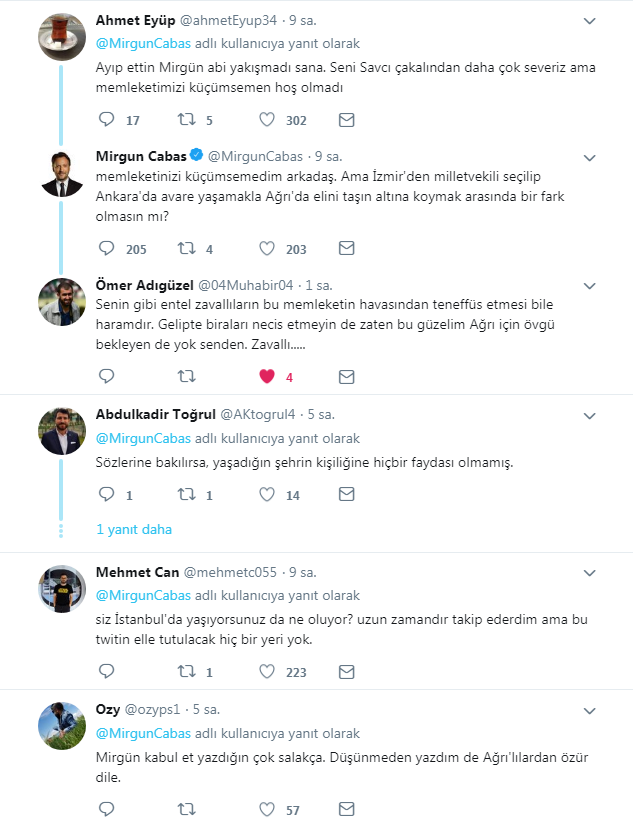
Task: Open the dropdown arrow on Abdulkadir Toğrul's tweet
Action: click(589, 414)
